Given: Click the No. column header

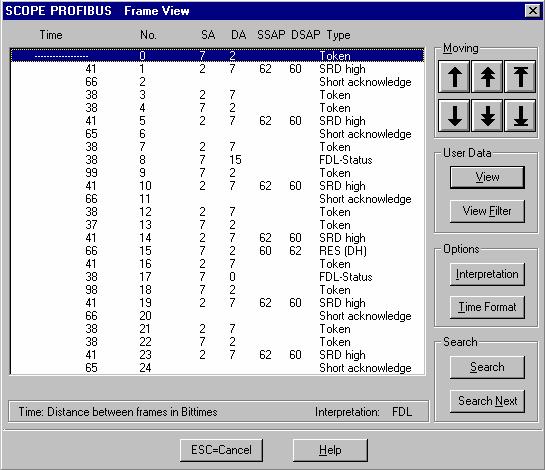Looking at the screenshot, I should click(148, 35).
